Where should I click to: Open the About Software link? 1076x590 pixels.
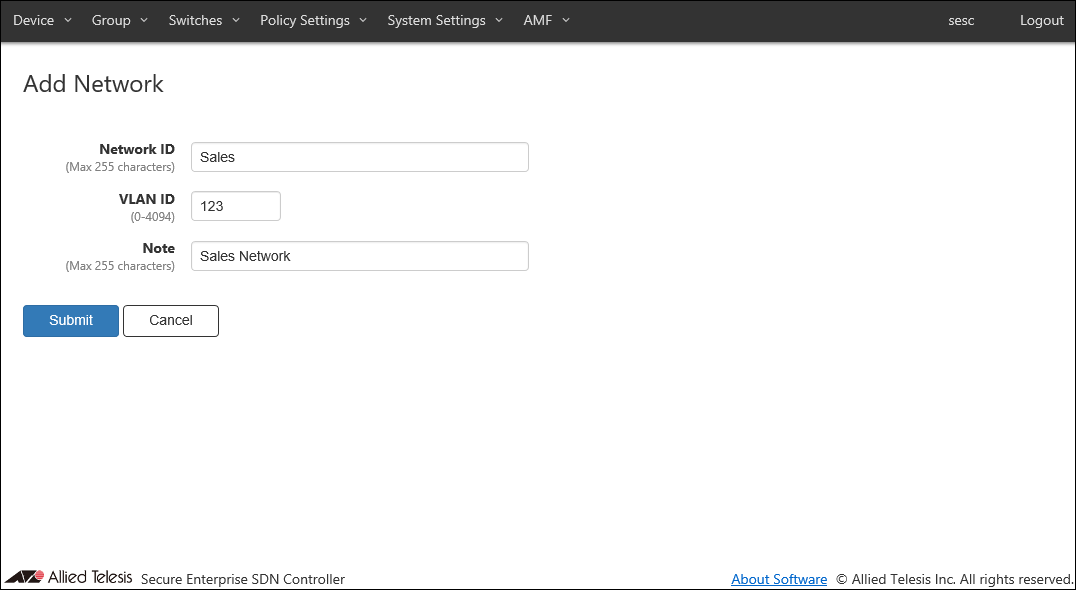[779, 579]
